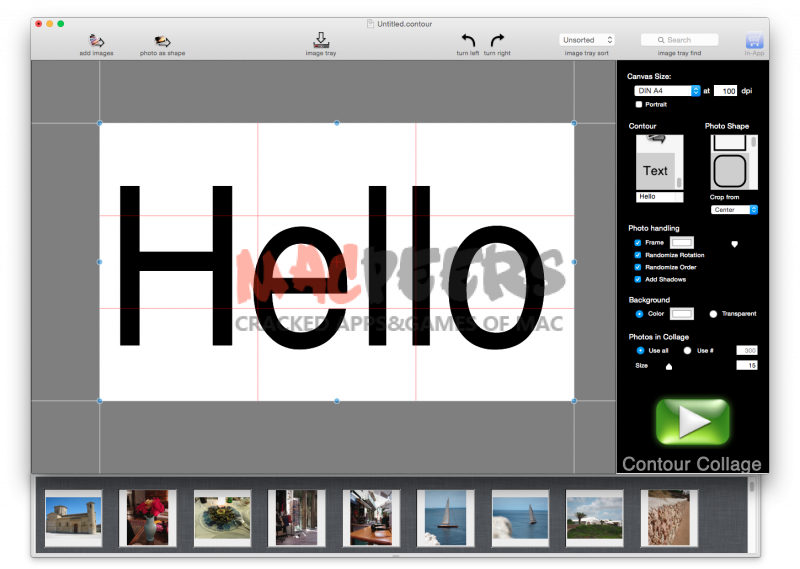Open the In-App purchase cart icon
Image resolution: width=800 pixels, height=569 pixels.
coord(754,41)
